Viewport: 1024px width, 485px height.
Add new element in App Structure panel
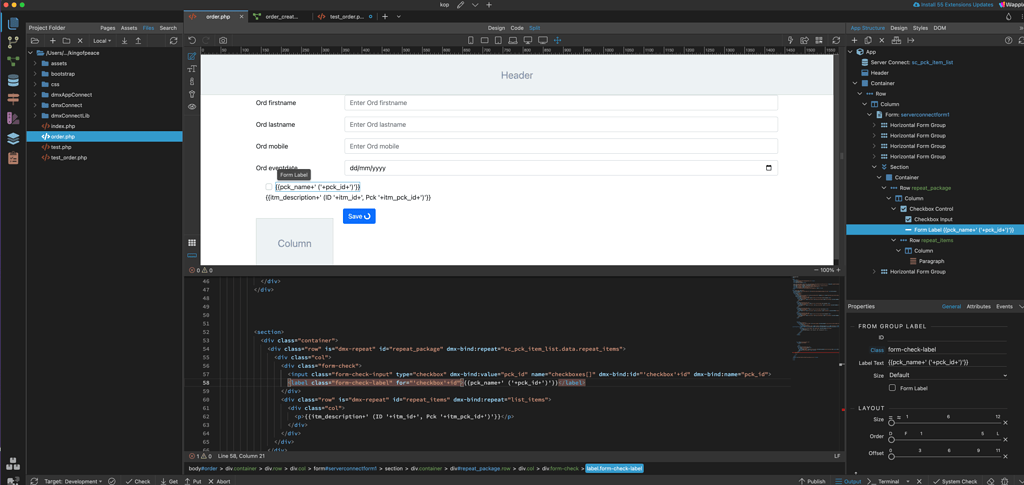[x=854, y=41]
